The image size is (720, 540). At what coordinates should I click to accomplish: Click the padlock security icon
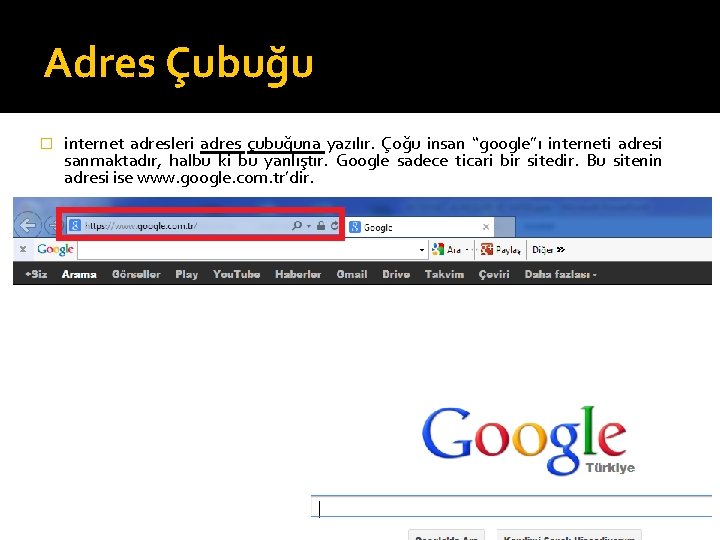[321, 225]
